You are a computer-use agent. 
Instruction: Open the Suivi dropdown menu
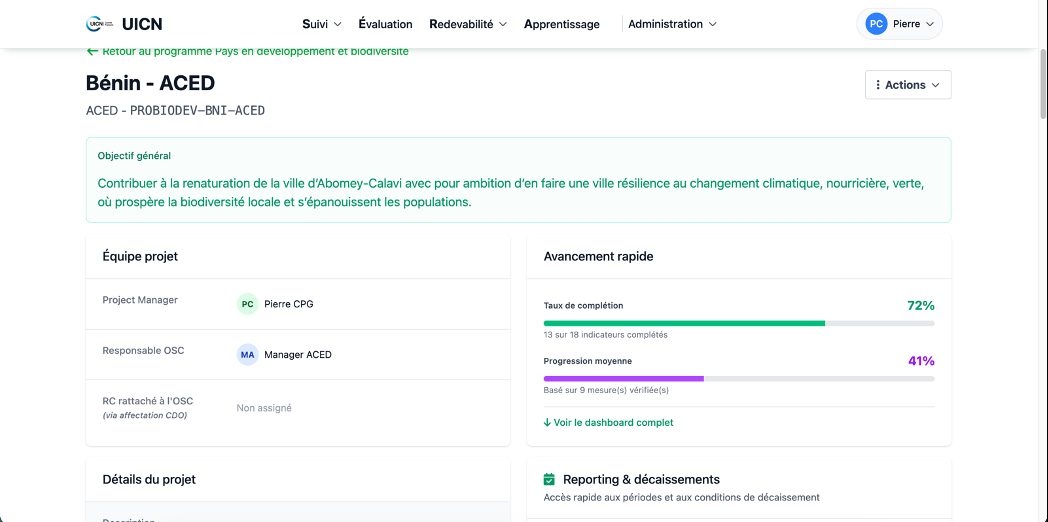pos(321,24)
